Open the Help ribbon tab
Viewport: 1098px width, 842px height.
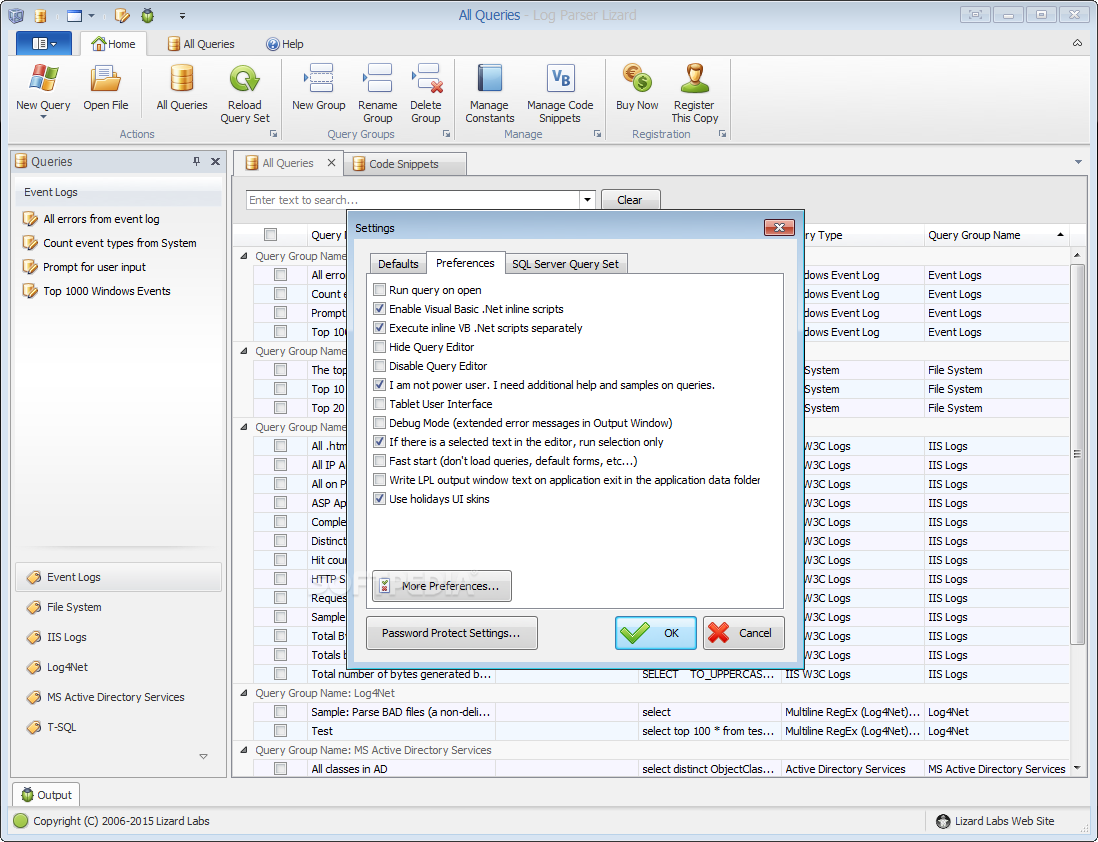pyautogui.click(x=284, y=44)
